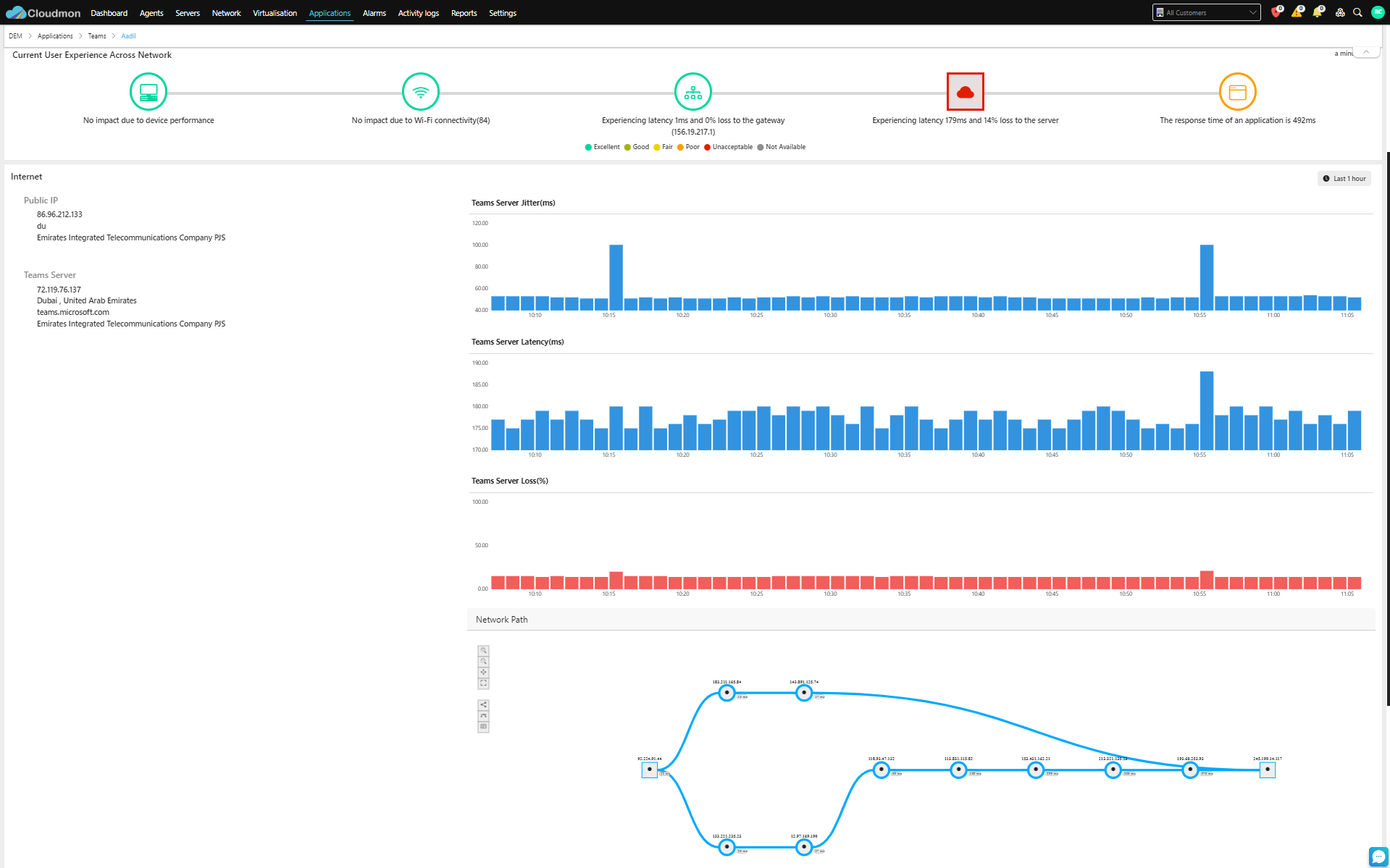The height and width of the screenshot is (868, 1390).
Task: Click the share/graph layout icon in Network Path
Action: pyautogui.click(x=484, y=705)
